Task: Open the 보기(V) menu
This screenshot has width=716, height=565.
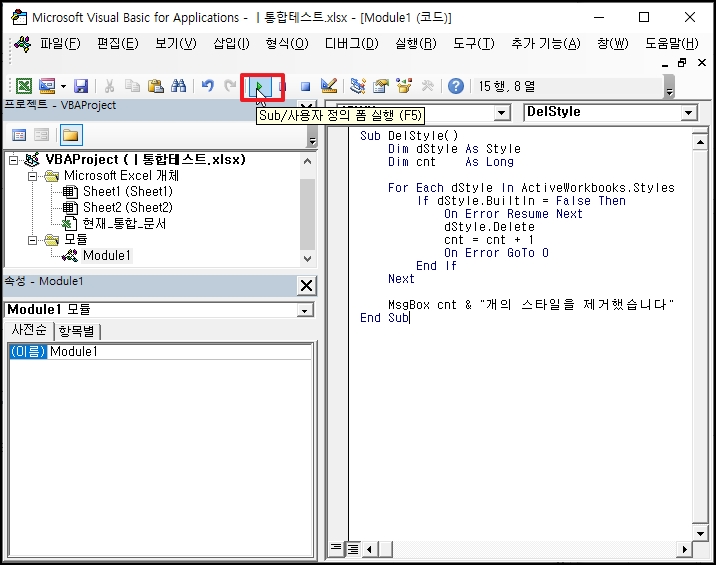Action: 176,43
